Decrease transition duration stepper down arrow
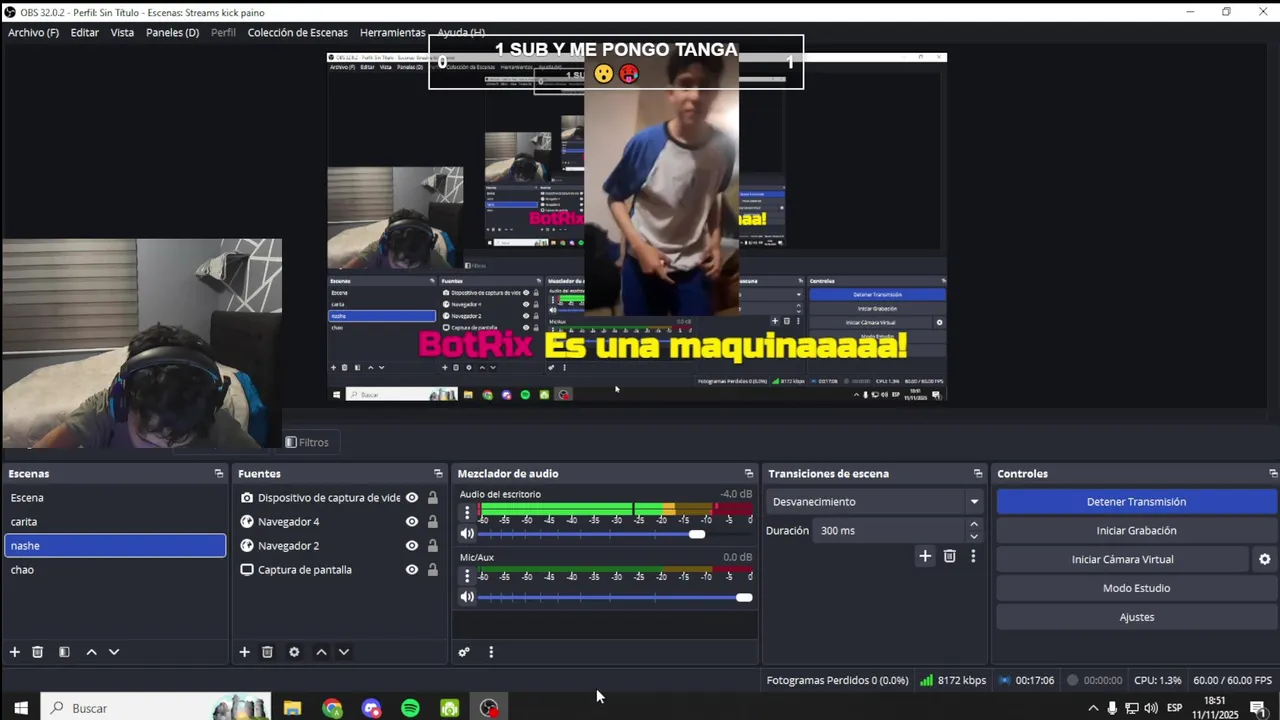 (x=974, y=537)
